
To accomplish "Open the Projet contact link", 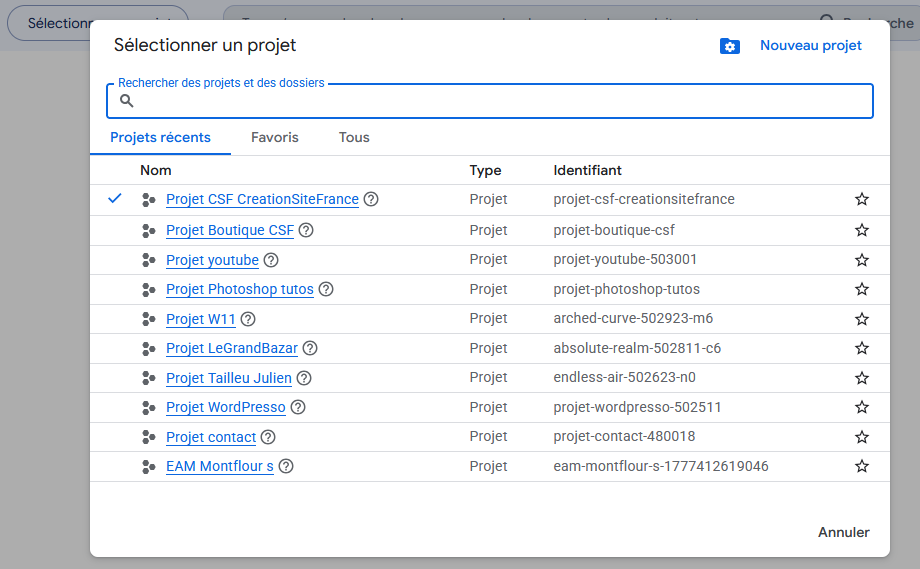I will coord(211,437).
